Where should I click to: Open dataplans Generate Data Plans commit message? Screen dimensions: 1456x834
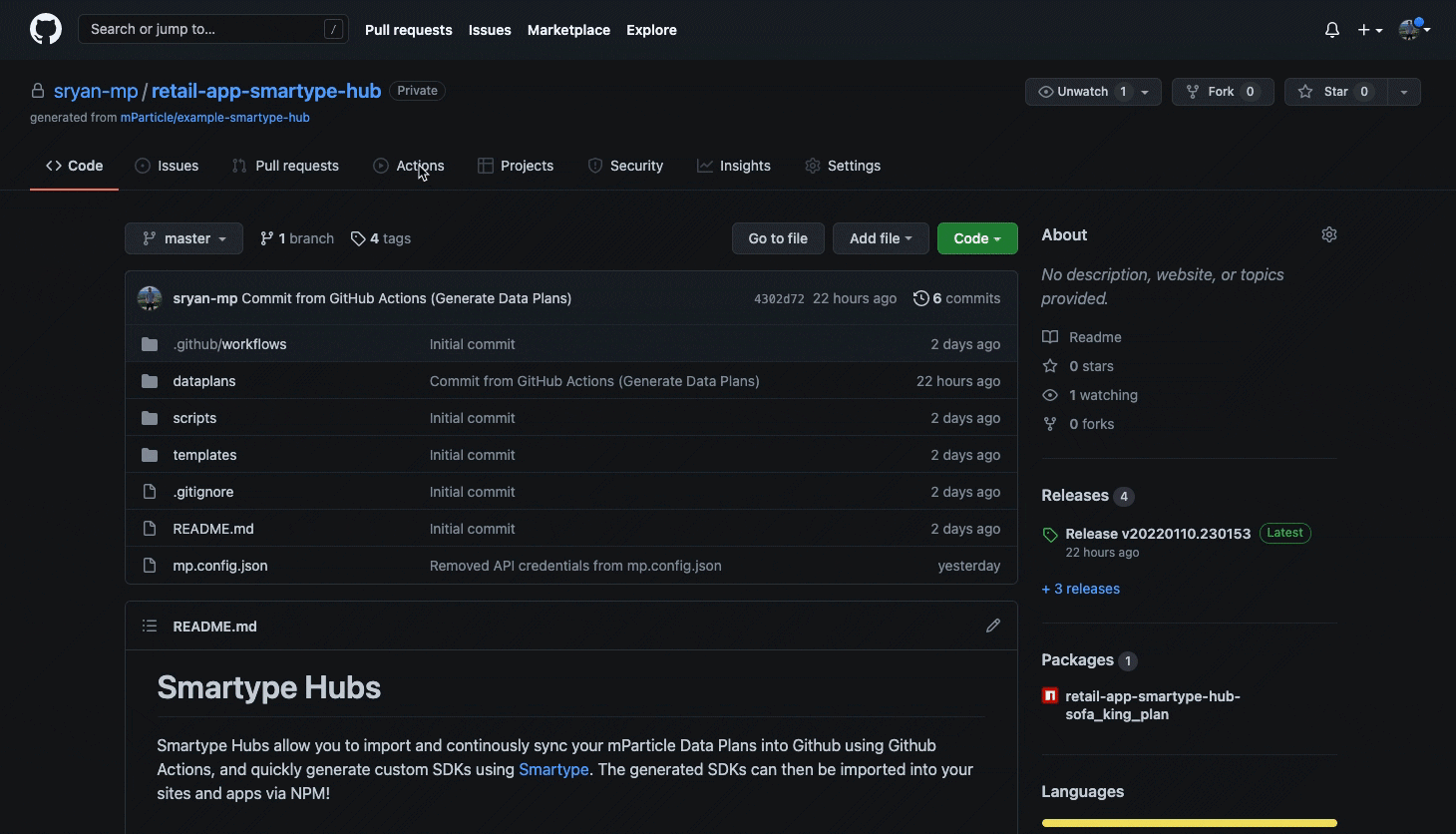(x=594, y=381)
